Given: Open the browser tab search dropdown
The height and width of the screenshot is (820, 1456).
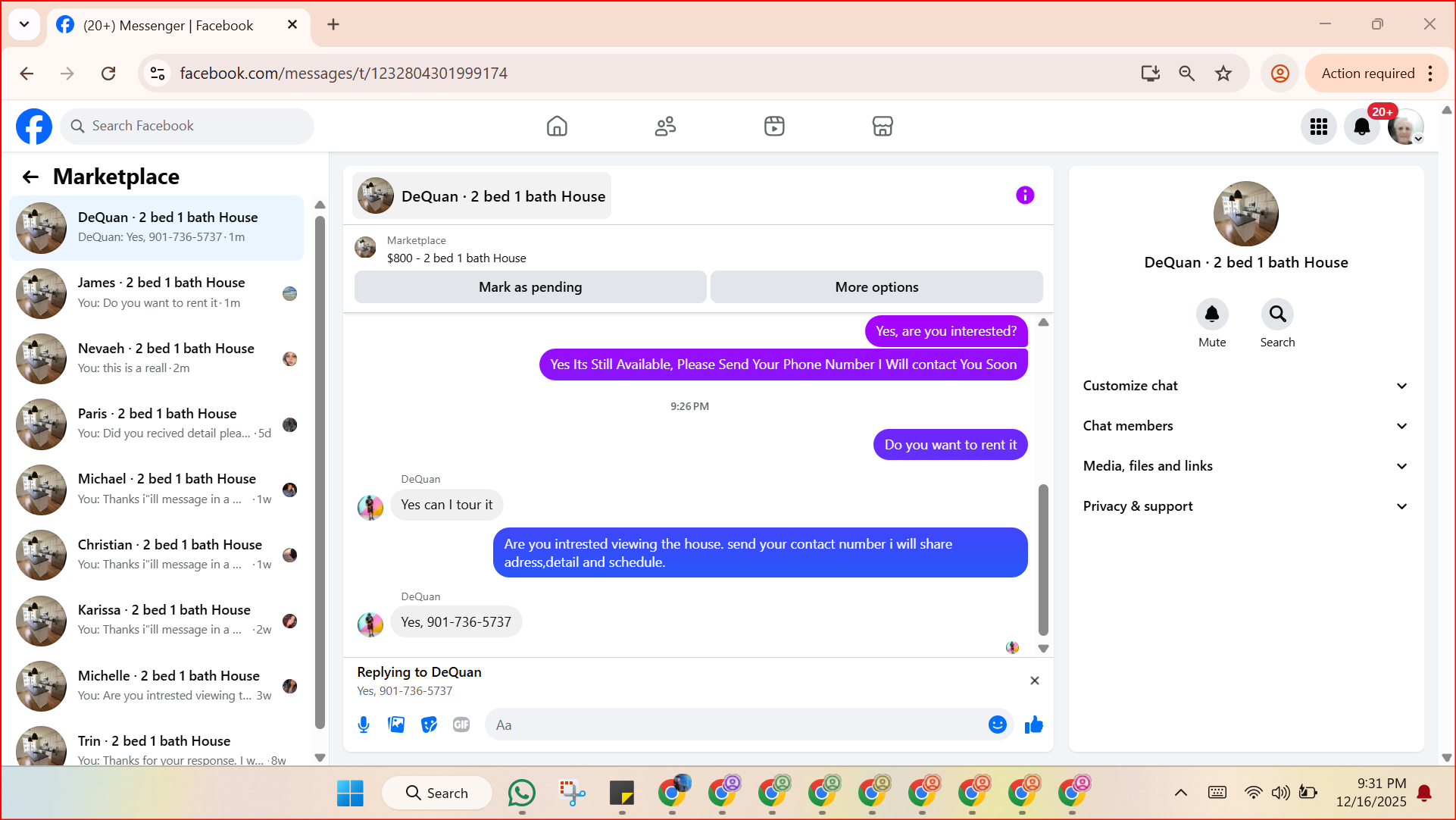Looking at the screenshot, I should 24,24.
